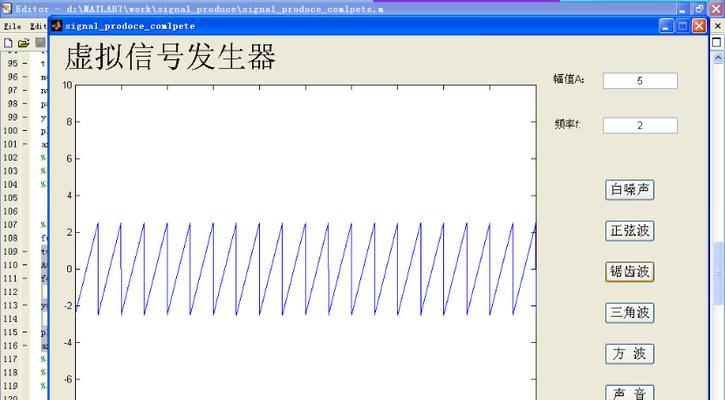Click the Editor scrollbar up arrow
The width and height of the screenshot is (725, 400).
coord(718,57)
